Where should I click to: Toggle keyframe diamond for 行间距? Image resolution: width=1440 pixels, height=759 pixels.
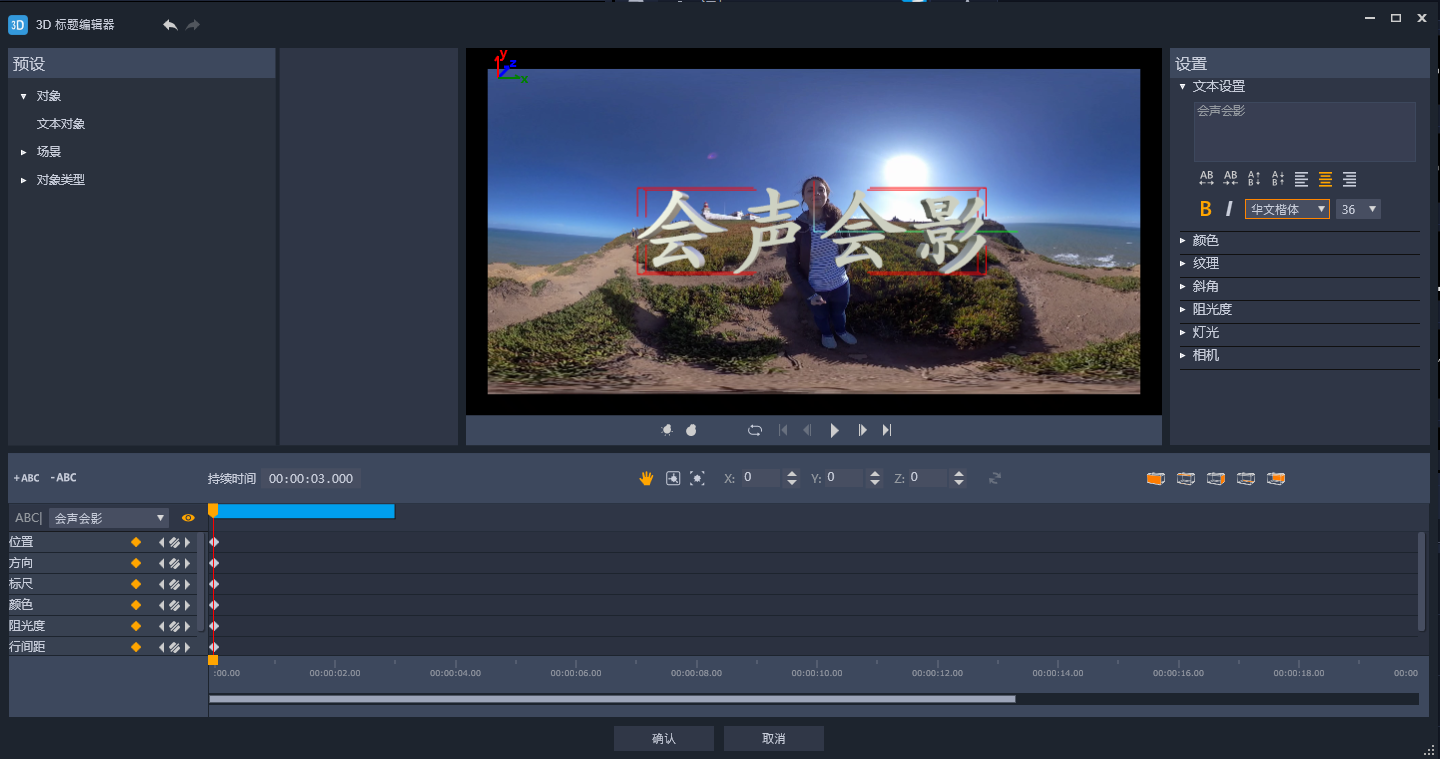point(136,647)
